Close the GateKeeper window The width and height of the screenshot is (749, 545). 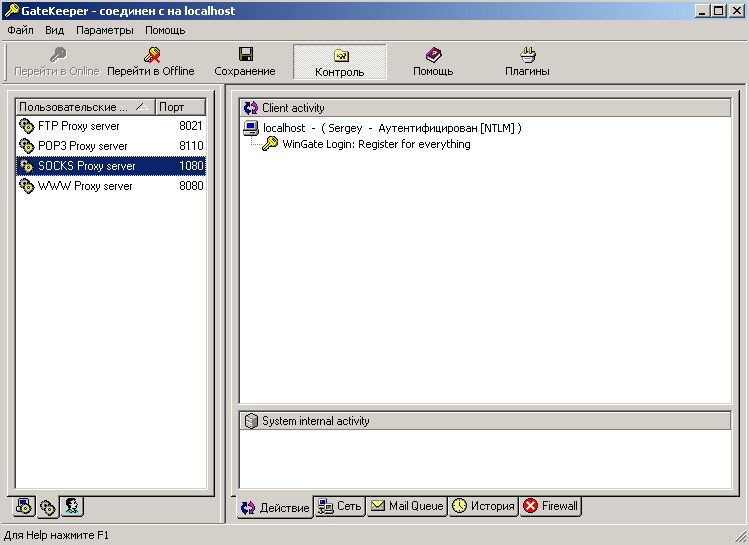(737, 11)
